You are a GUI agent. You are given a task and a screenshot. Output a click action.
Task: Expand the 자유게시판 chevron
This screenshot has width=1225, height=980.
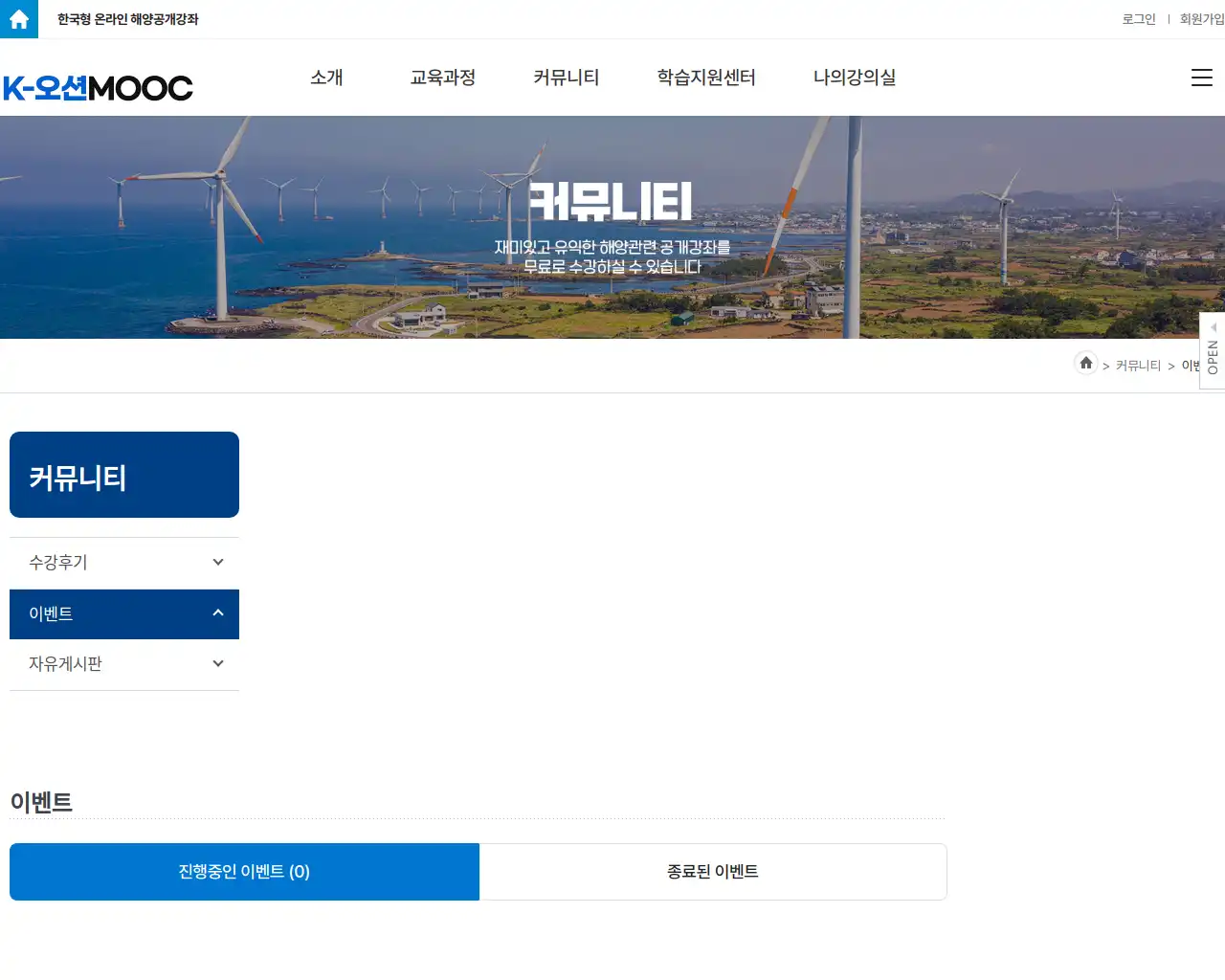tap(218, 664)
